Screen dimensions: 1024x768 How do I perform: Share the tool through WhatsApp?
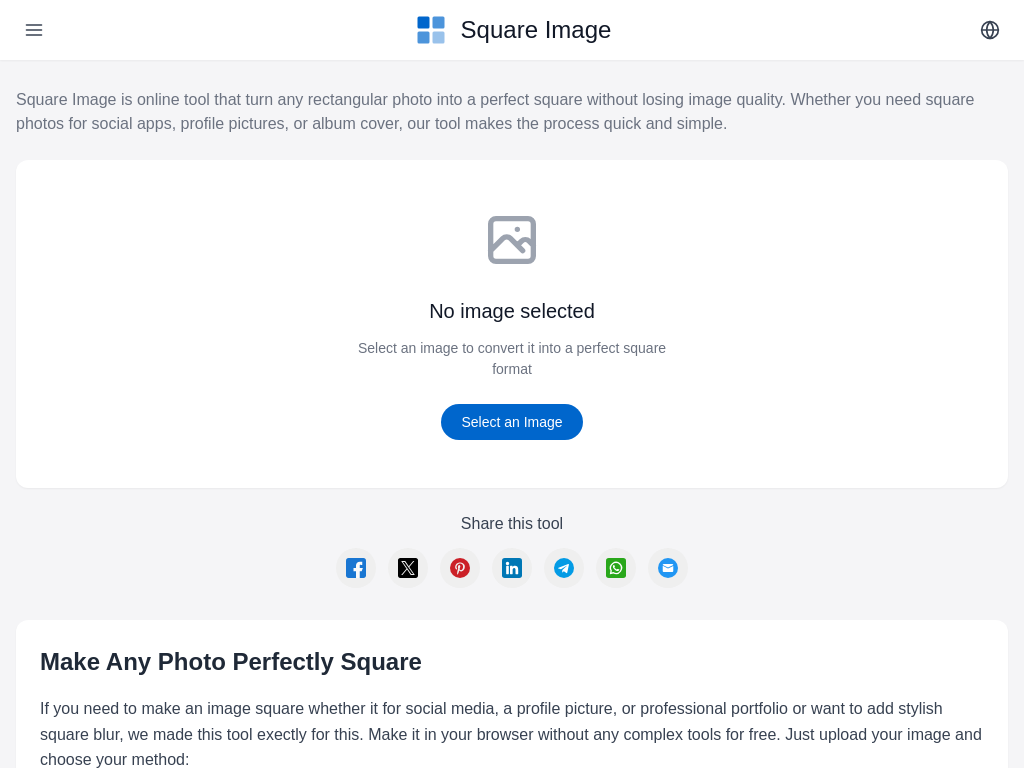[x=616, y=568]
